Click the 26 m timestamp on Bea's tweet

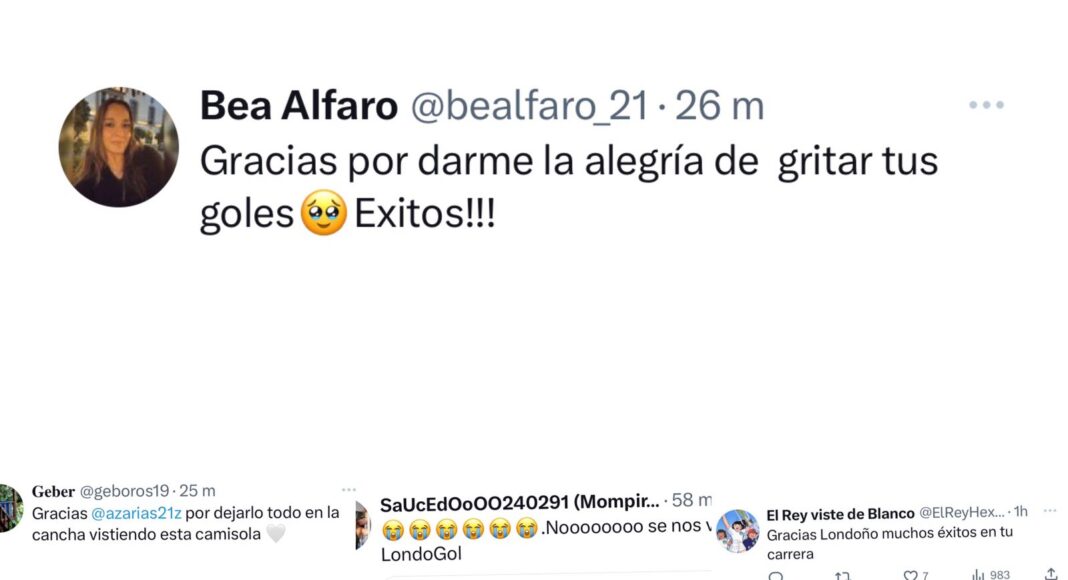pos(719,106)
